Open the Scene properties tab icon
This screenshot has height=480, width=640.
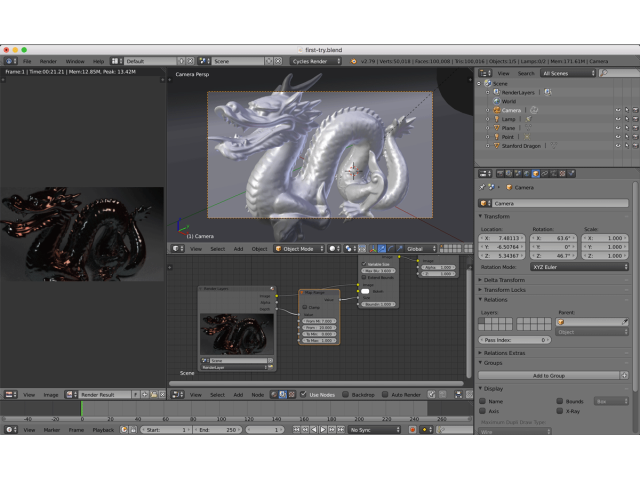coord(518,173)
